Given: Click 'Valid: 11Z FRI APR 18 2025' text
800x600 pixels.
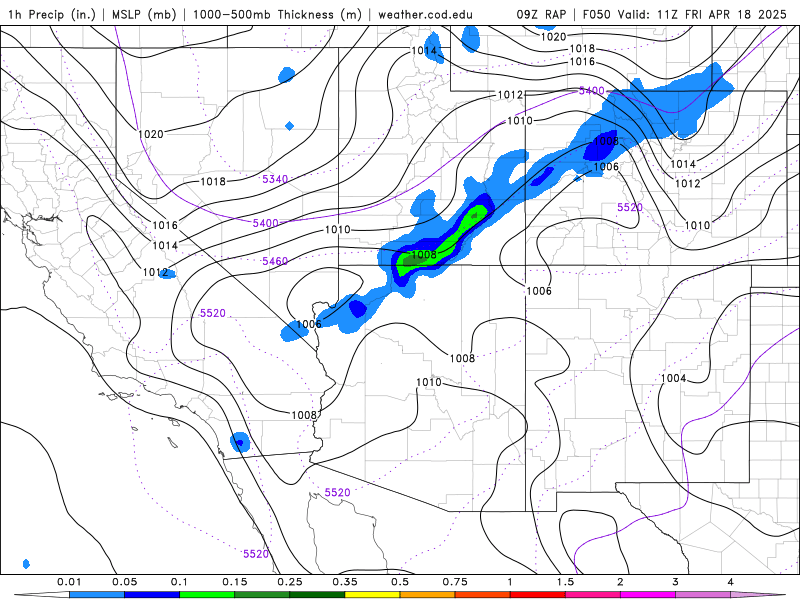Looking at the screenshot, I should (x=702, y=14).
